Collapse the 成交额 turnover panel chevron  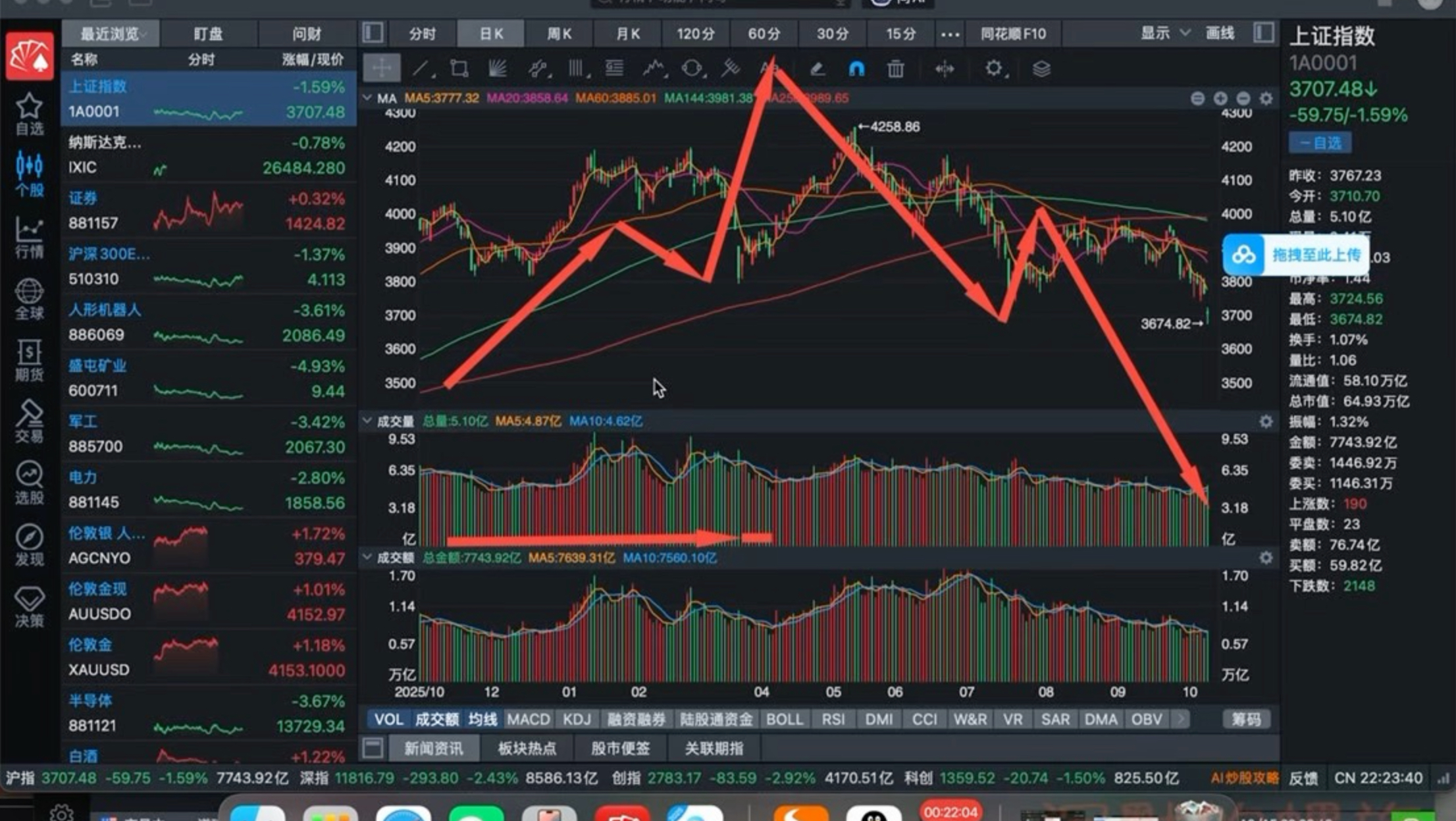tap(367, 558)
